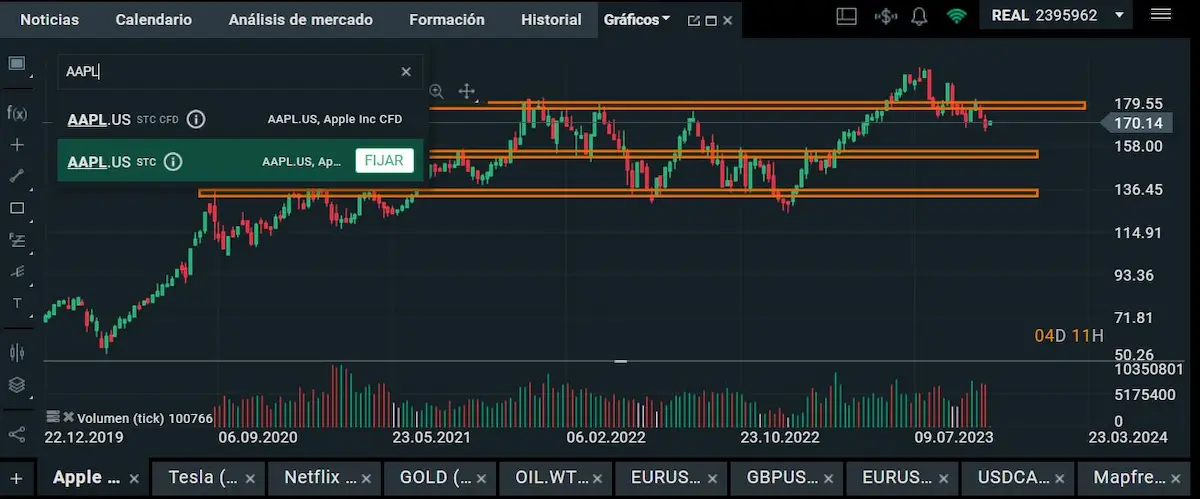Screen dimensions: 1200x499
Task: Click the share chart icon
Action: [17, 434]
